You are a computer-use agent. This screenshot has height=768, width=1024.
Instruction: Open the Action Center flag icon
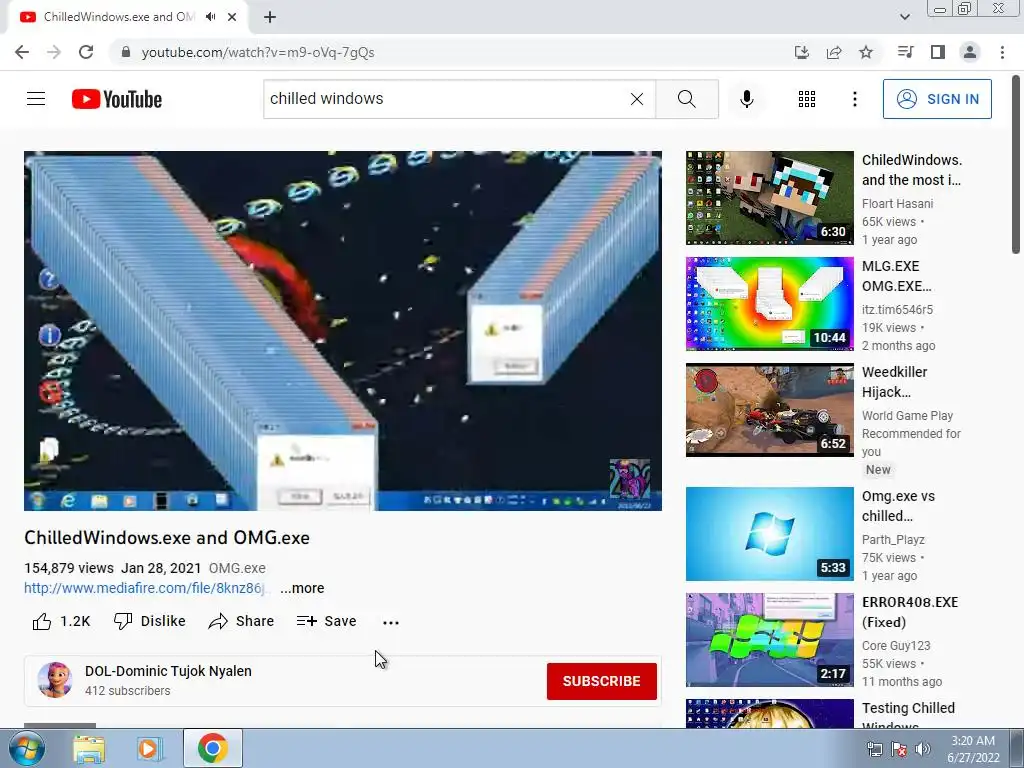click(899, 749)
